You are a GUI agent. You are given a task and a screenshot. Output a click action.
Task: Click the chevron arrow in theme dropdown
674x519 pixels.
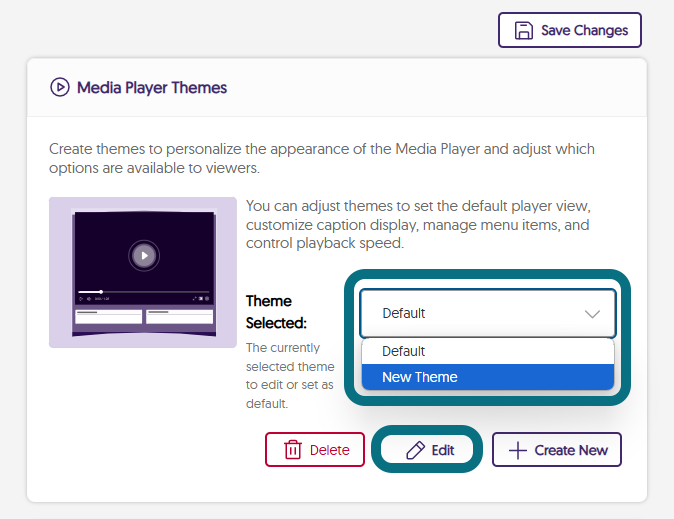pyautogui.click(x=592, y=314)
